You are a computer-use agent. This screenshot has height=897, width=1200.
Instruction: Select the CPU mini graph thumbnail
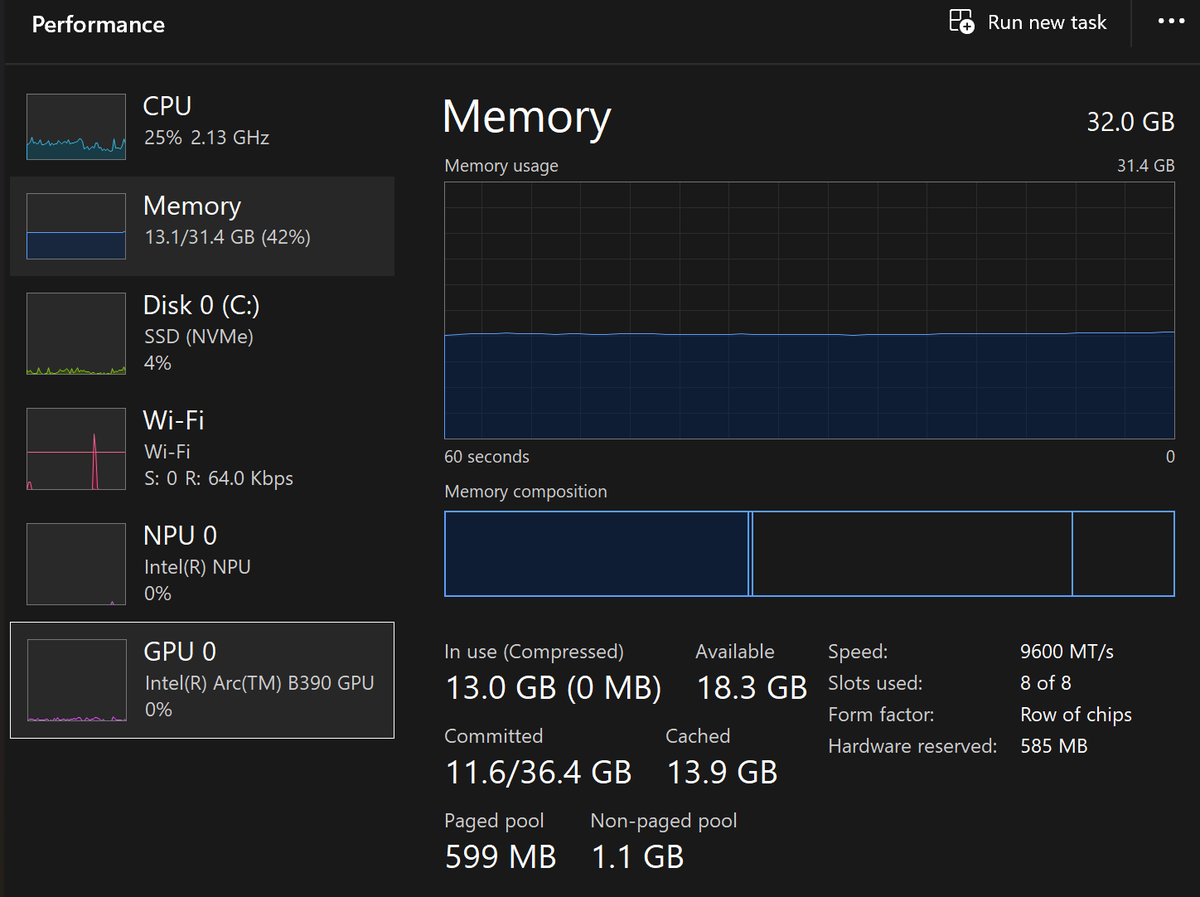(76, 127)
